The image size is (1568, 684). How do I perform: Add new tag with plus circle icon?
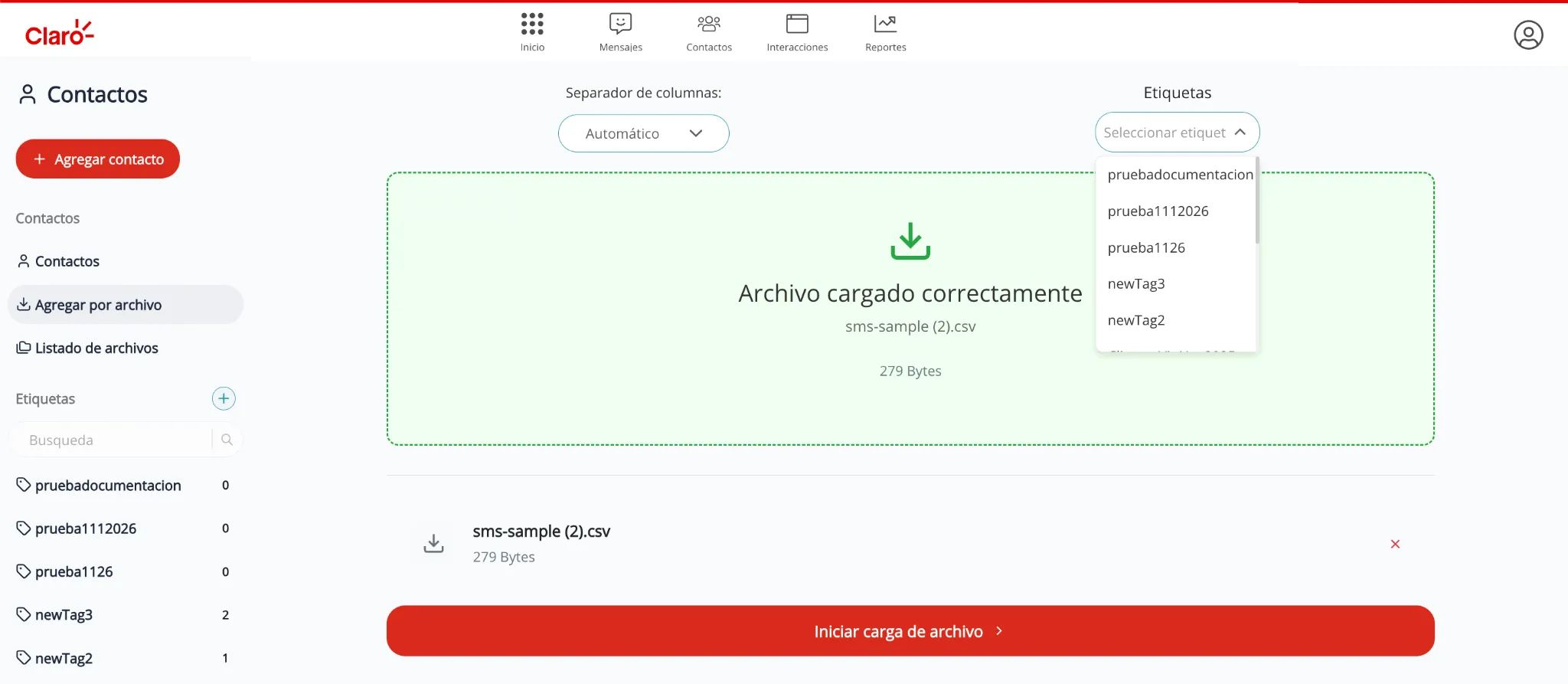tap(224, 398)
